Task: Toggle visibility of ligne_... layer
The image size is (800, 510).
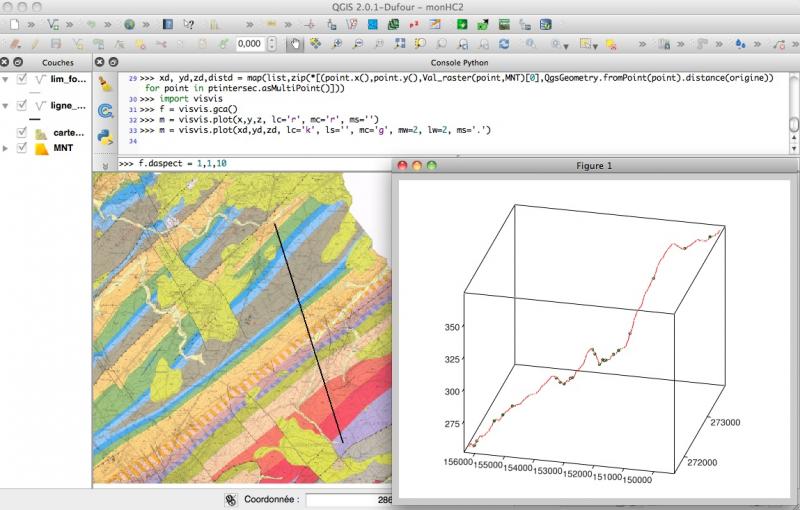Action: click(x=22, y=105)
